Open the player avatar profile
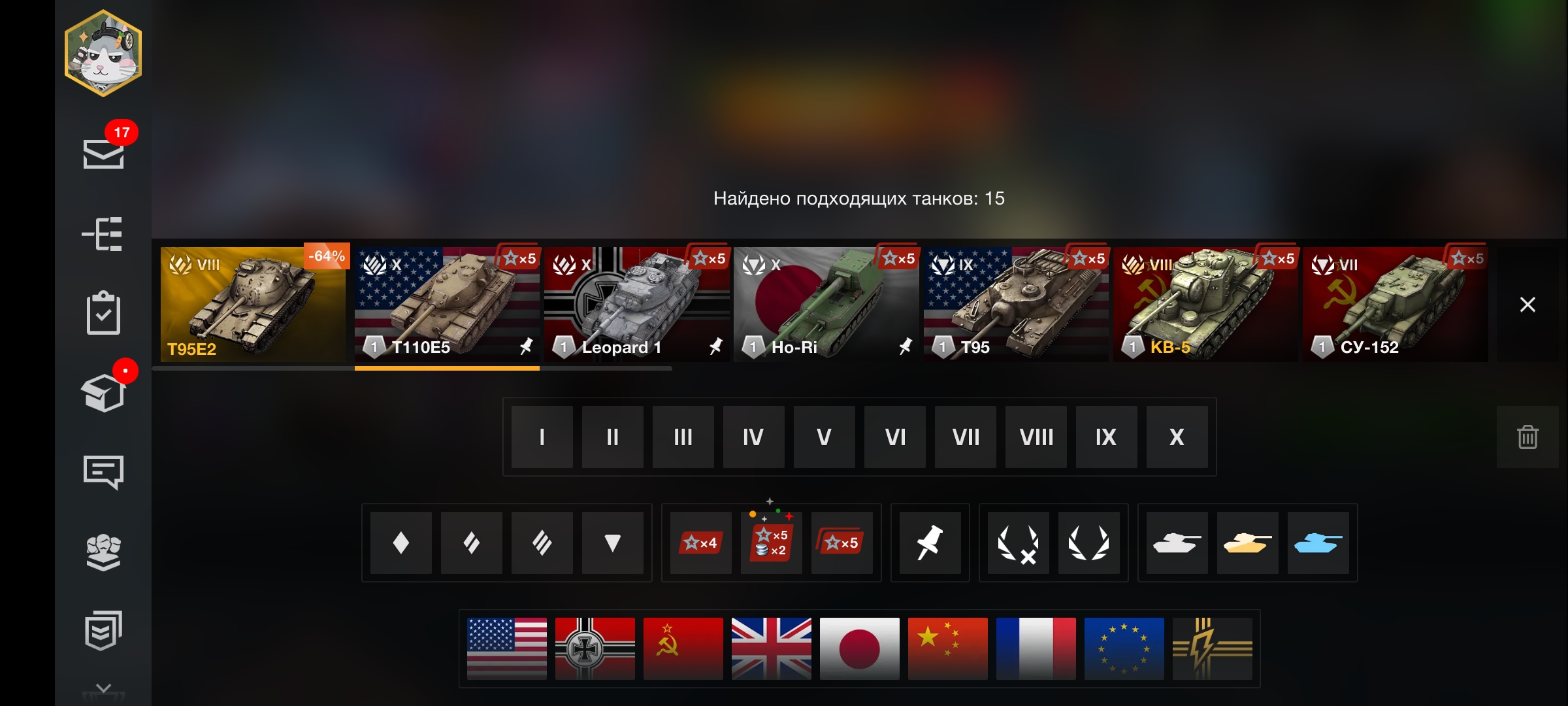 (103, 53)
